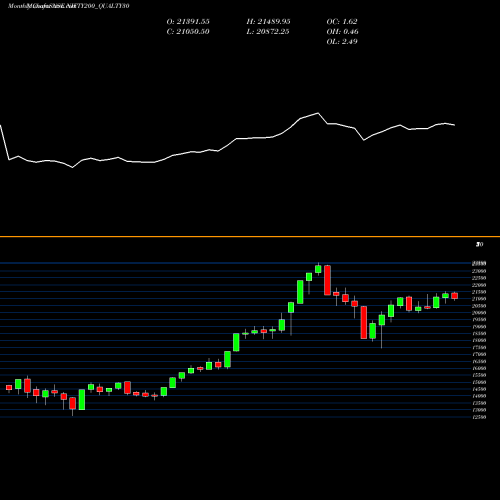Click the highest green candle at chart peak
This screenshot has width=500, height=500.
tap(318, 269)
